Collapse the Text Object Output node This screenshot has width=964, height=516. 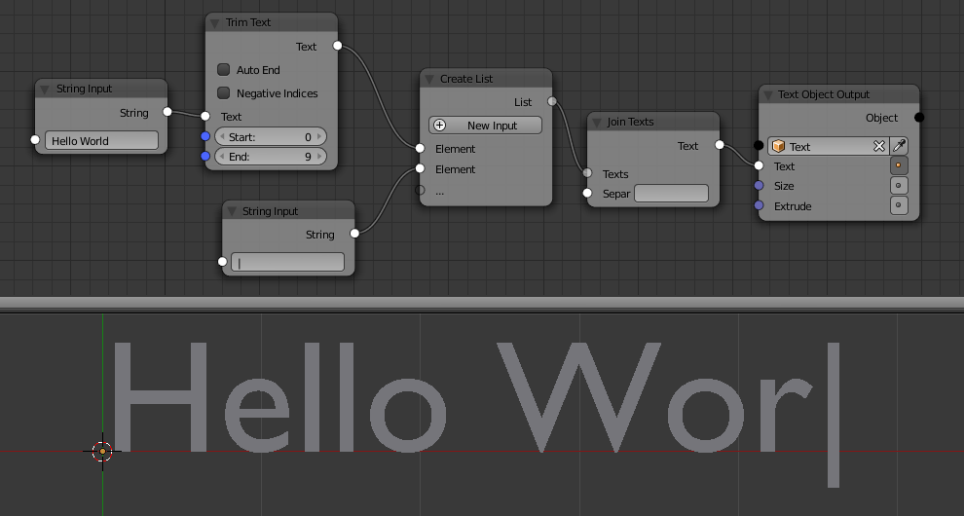click(767, 95)
